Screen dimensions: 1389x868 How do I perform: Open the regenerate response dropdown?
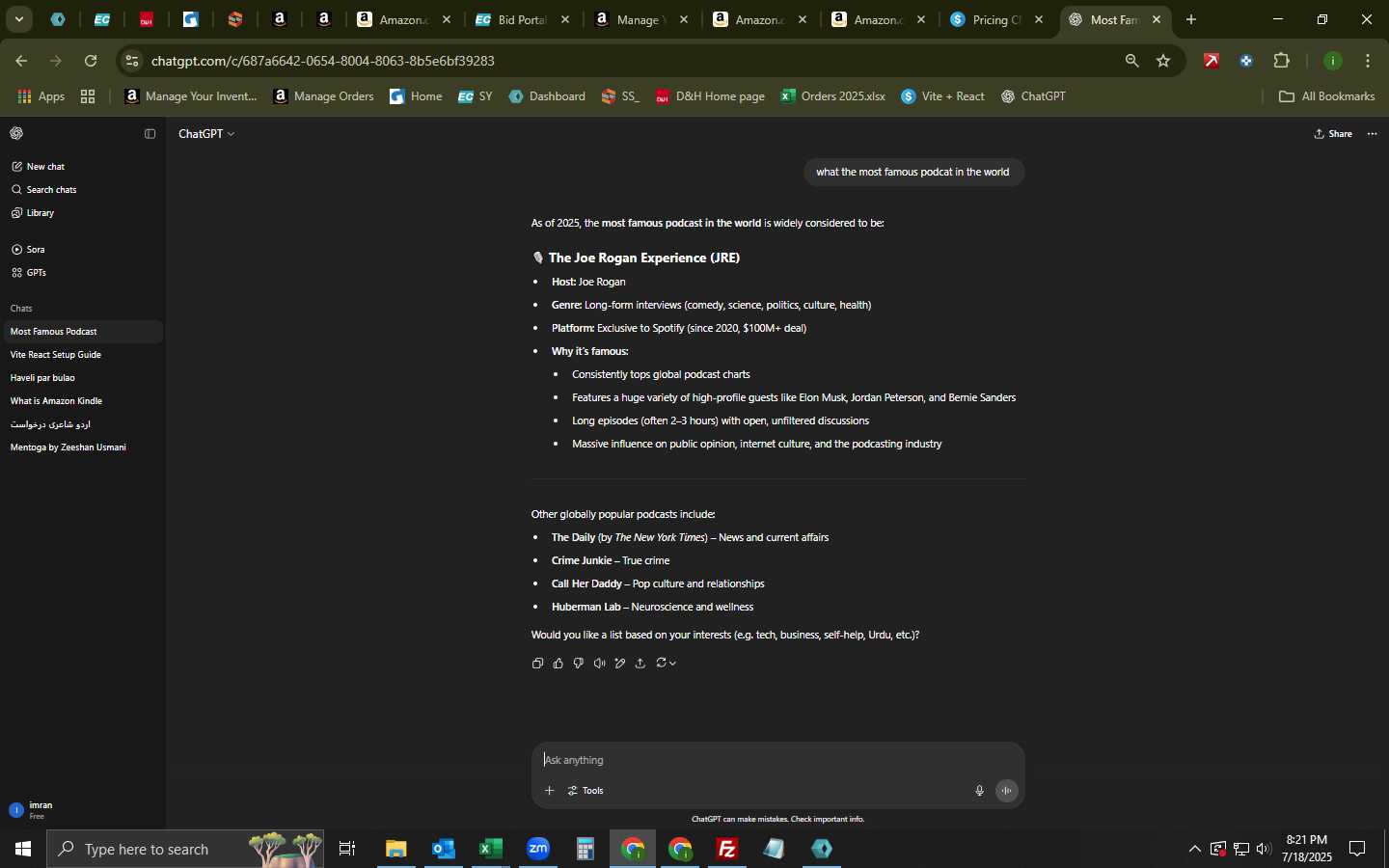[x=666, y=664]
